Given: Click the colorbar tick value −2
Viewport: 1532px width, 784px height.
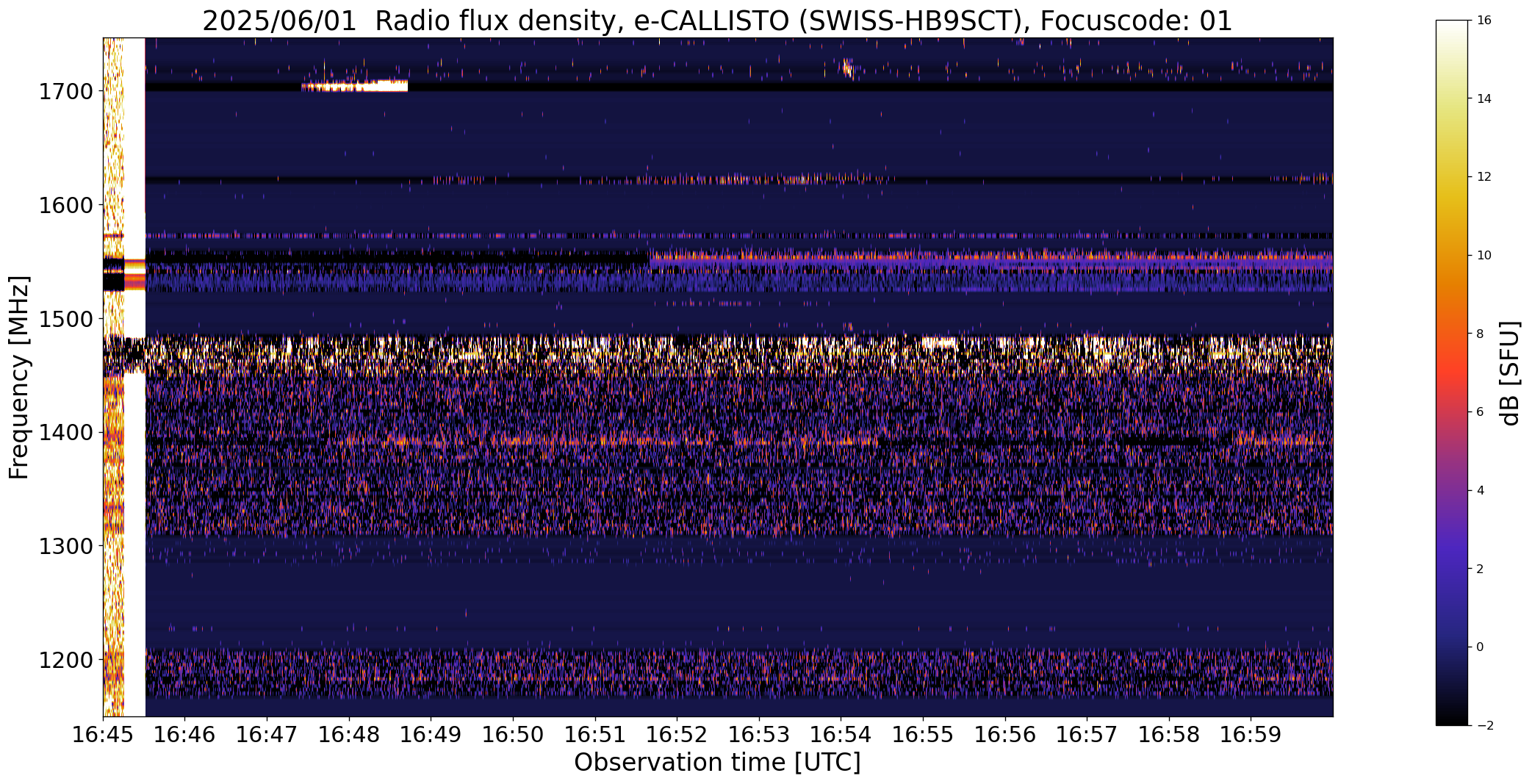Looking at the screenshot, I should [x=1484, y=725].
